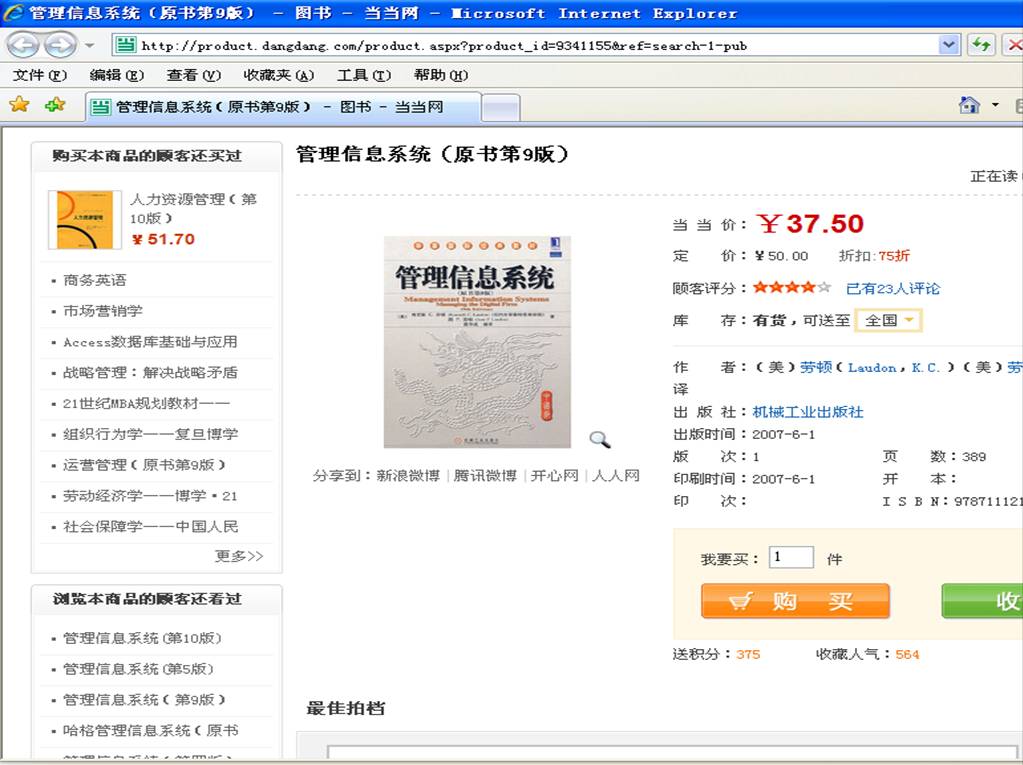Click the orange 购买 button

[795, 601]
